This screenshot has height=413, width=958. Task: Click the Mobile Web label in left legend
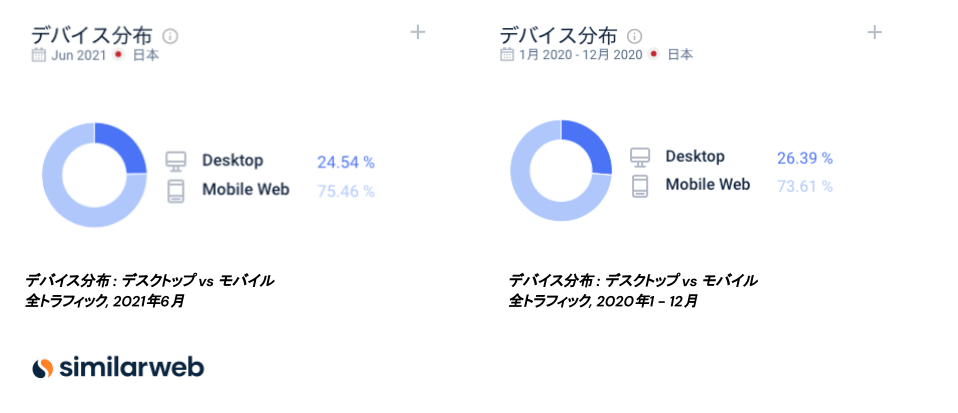(245, 189)
